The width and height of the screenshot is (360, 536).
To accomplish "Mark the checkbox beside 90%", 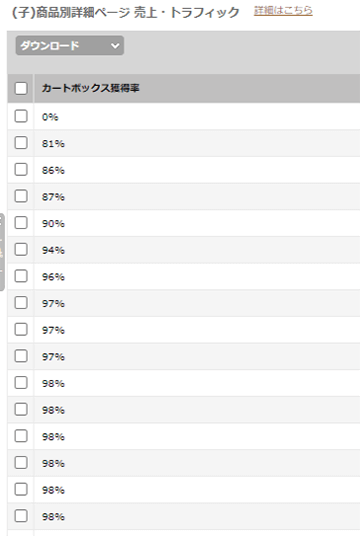I will pos(21,223).
